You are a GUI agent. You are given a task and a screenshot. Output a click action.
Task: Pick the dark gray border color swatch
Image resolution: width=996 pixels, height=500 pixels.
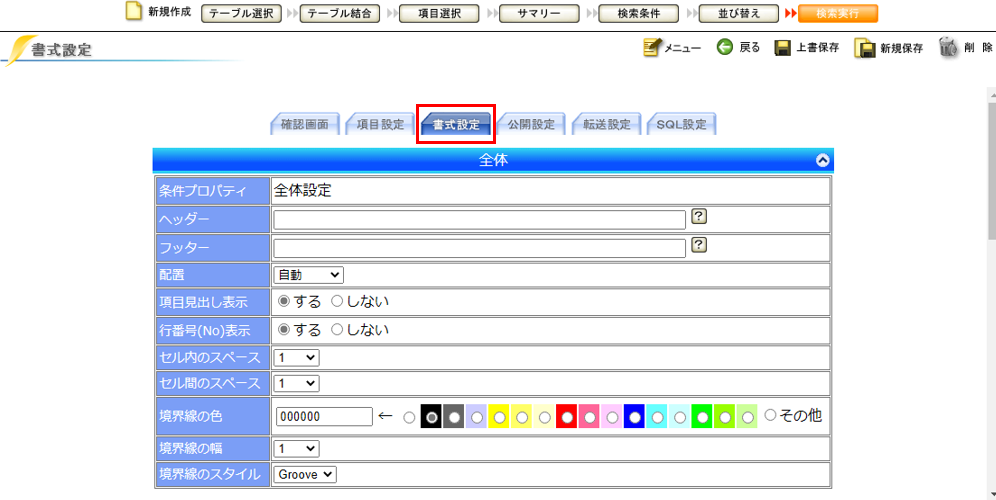coord(454,417)
